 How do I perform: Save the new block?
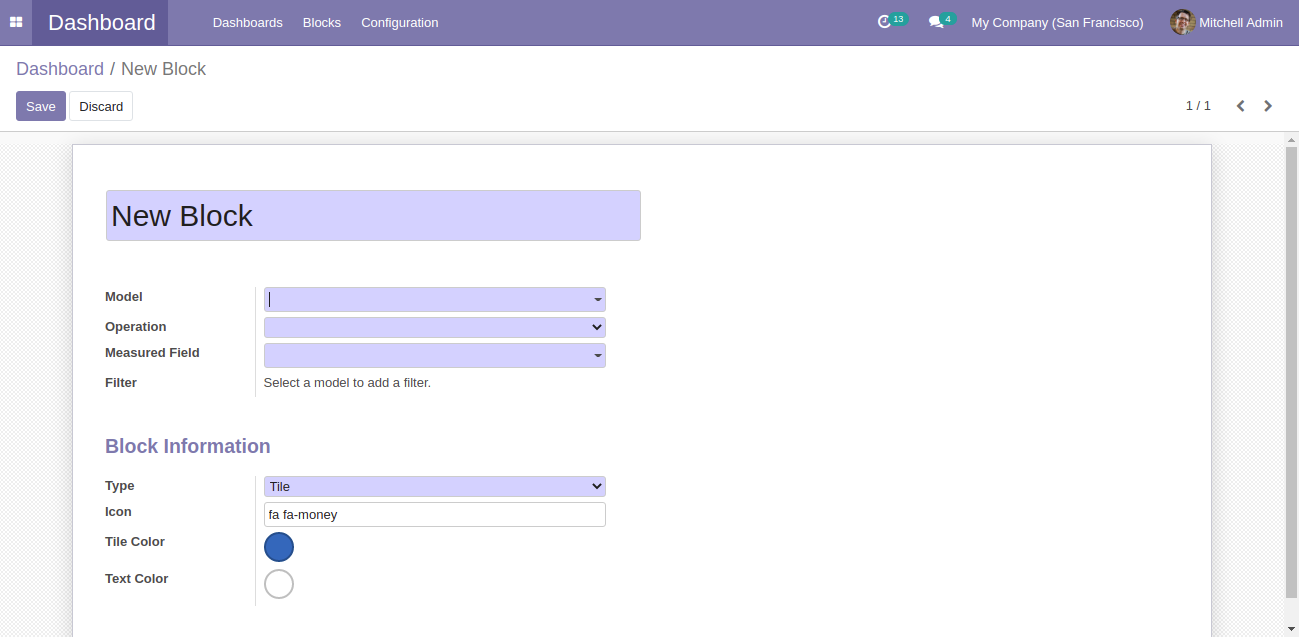[41, 106]
